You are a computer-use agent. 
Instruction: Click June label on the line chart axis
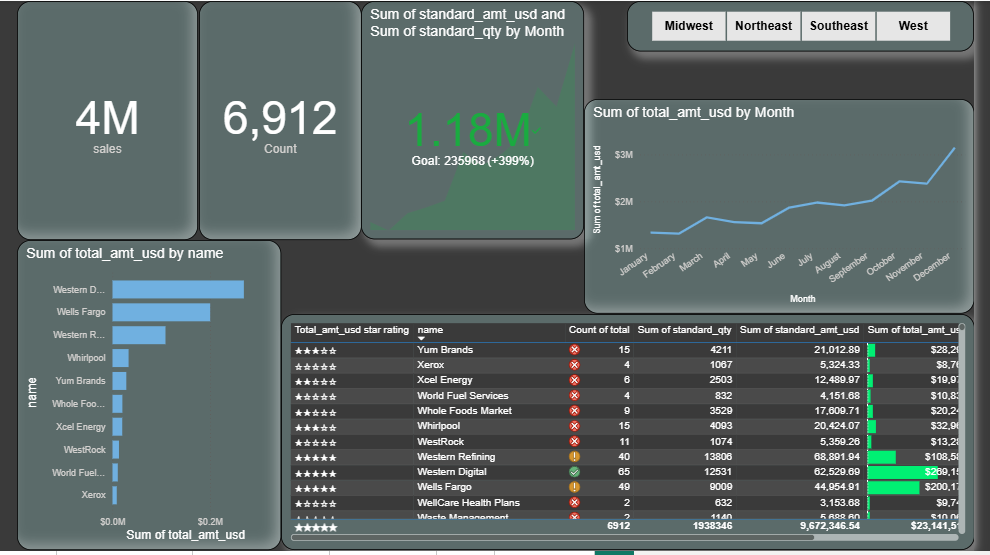click(x=777, y=260)
